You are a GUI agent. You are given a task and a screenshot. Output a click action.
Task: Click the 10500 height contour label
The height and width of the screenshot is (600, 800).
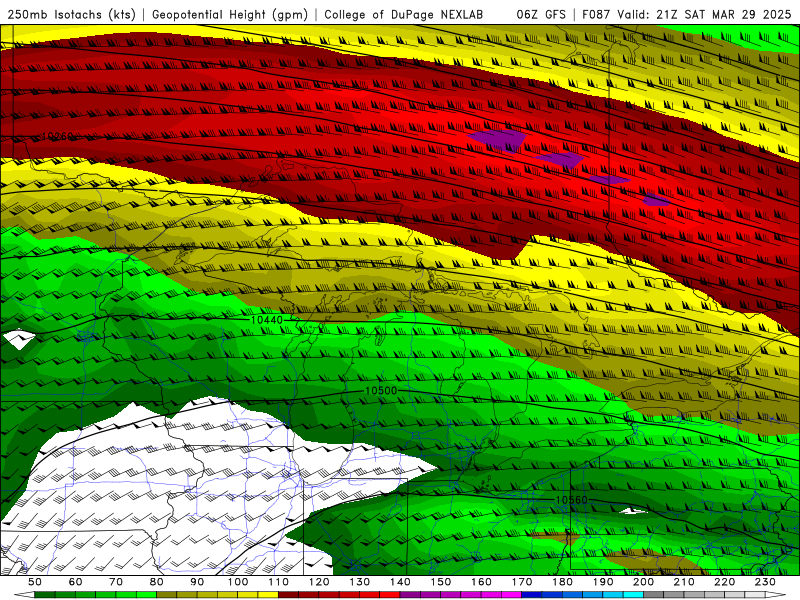[x=381, y=390]
